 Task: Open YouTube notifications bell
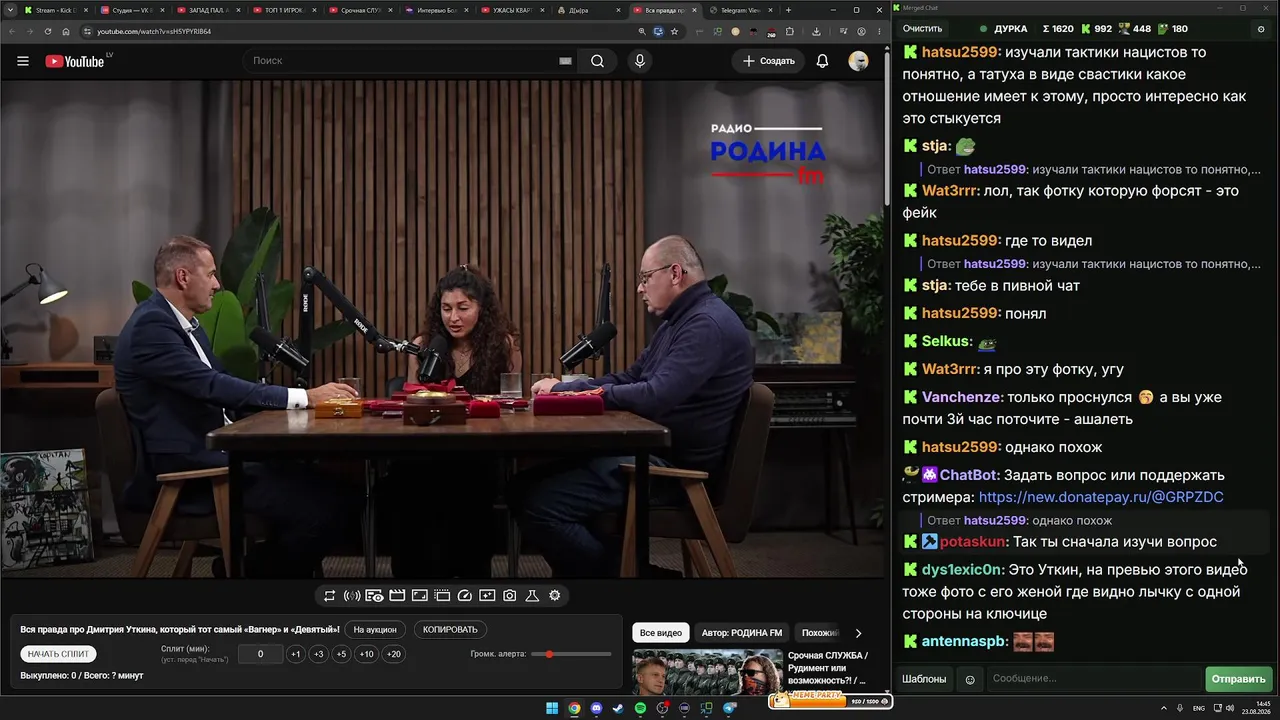(822, 61)
